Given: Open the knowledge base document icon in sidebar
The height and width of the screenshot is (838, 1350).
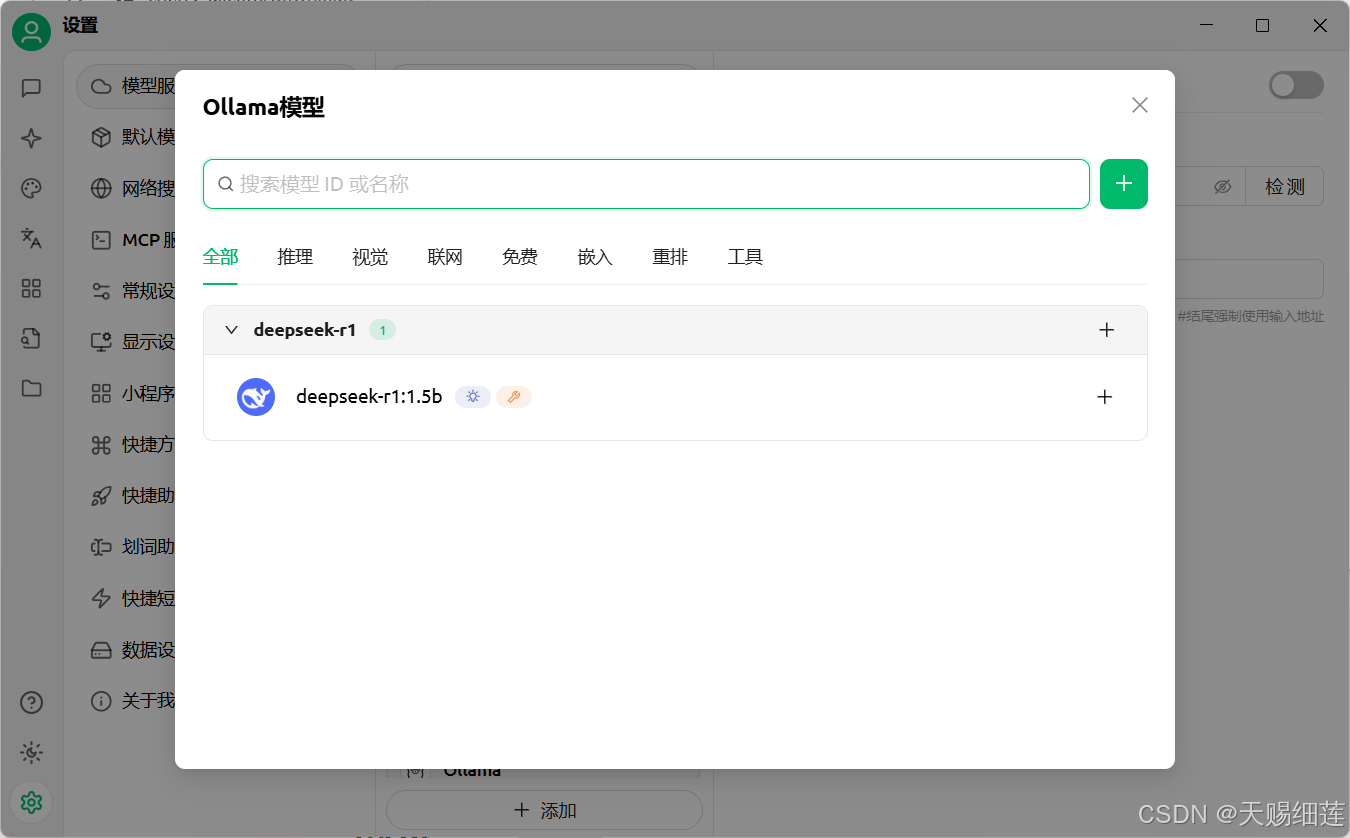Looking at the screenshot, I should (x=31, y=338).
